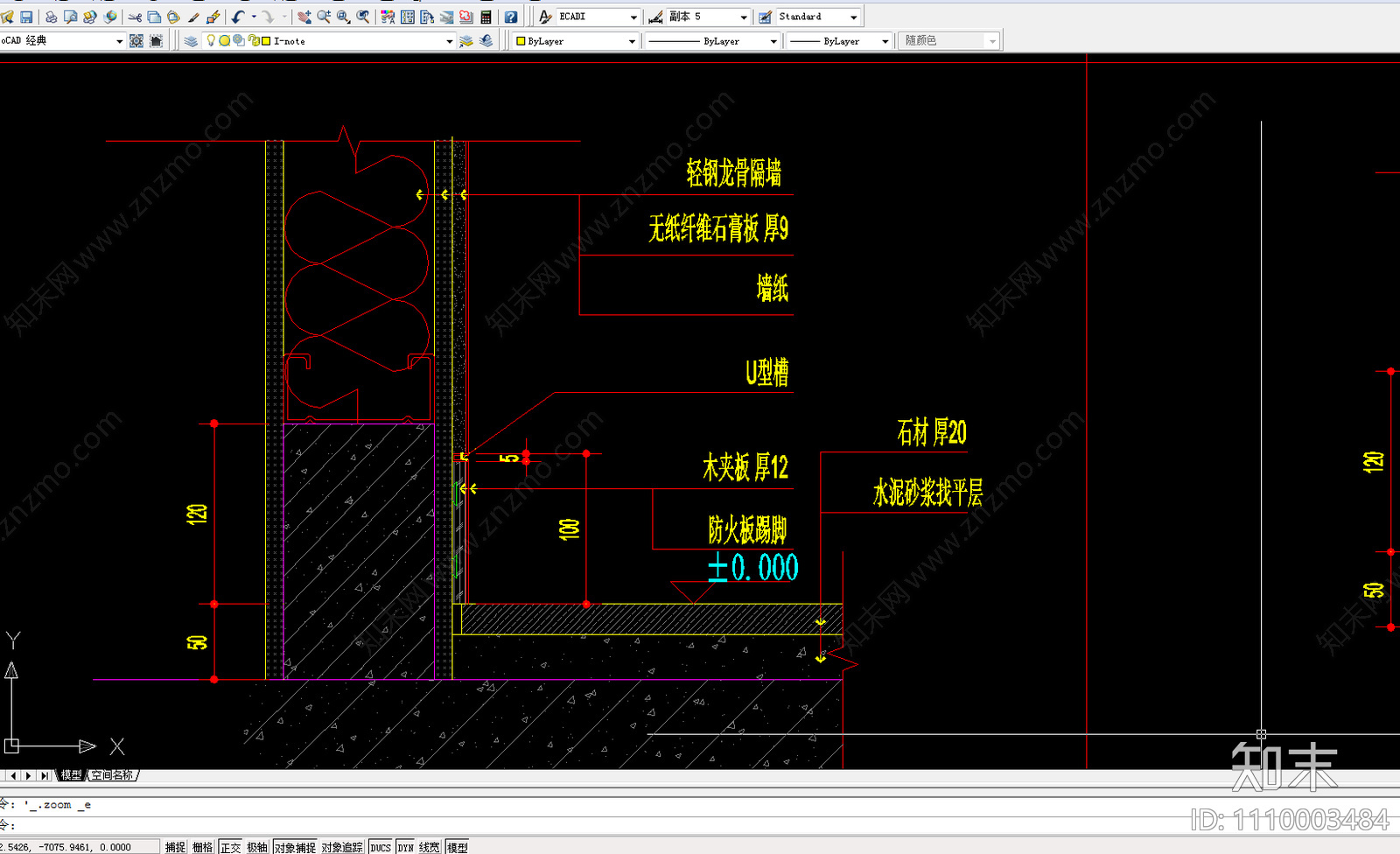Switch to the 模型 model tab
This screenshot has width=1400, height=854.
tap(72, 775)
